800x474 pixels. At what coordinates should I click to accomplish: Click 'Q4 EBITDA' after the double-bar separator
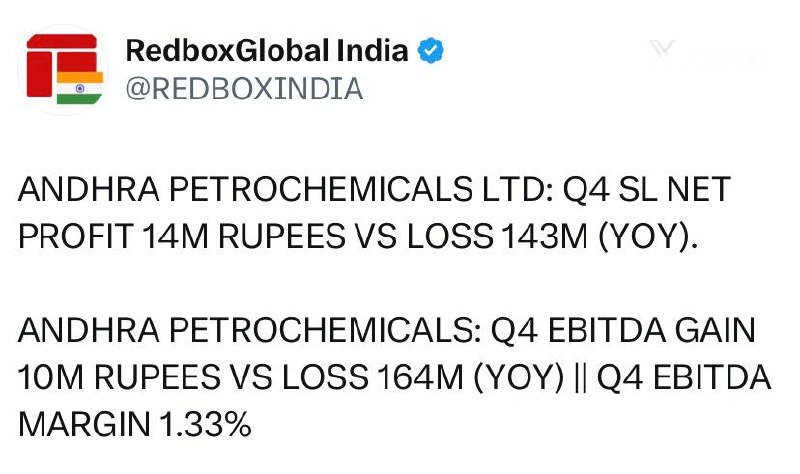point(683,378)
